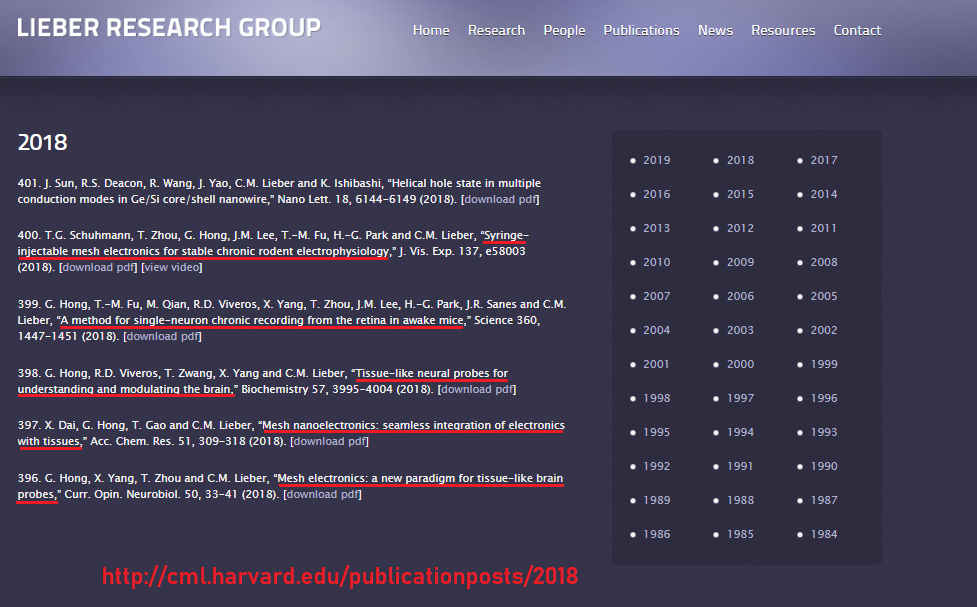Go to the Contact page
This screenshot has width=977, height=607.
pyautogui.click(x=857, y=30)
